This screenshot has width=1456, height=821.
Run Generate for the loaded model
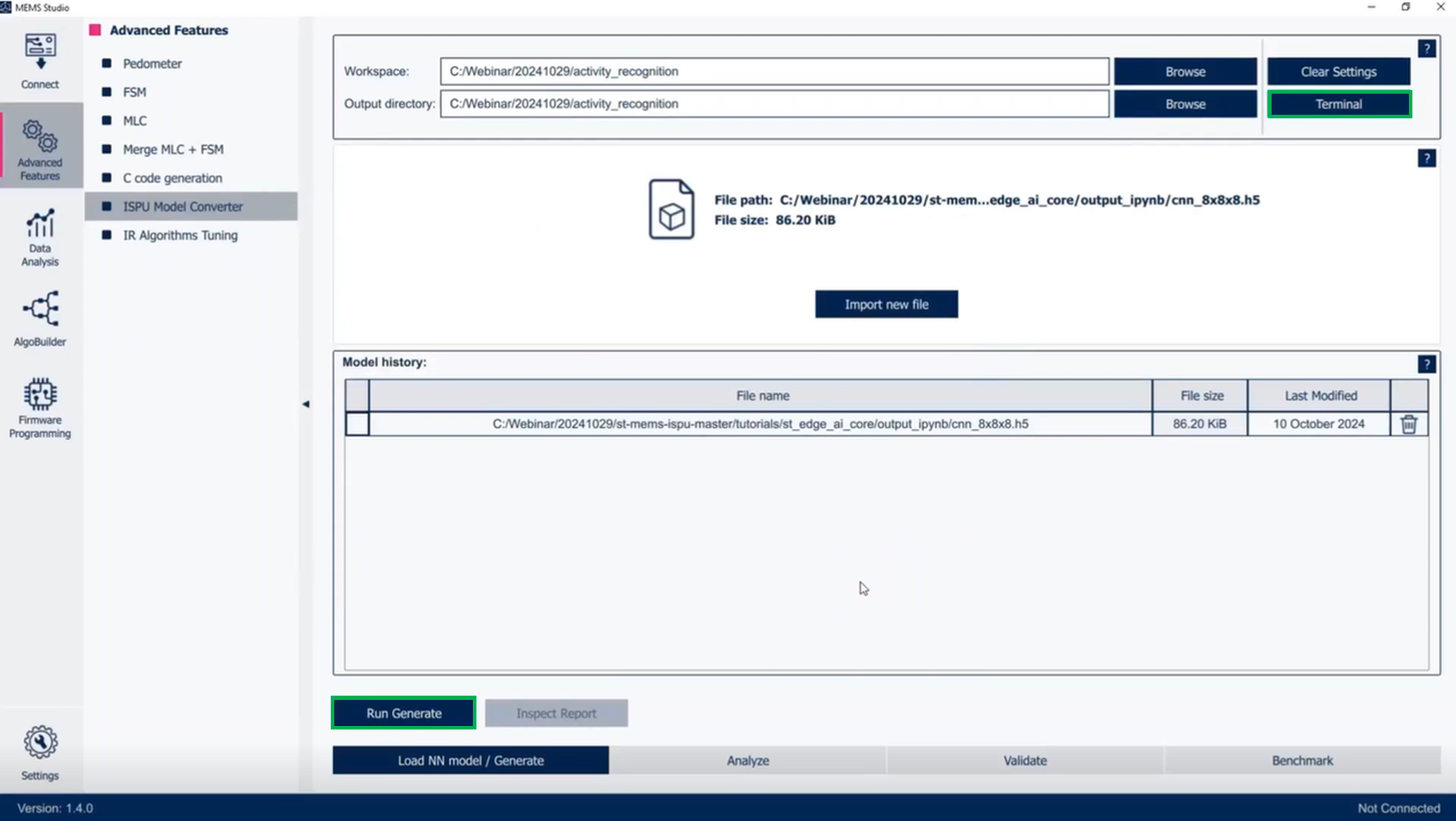403,713
